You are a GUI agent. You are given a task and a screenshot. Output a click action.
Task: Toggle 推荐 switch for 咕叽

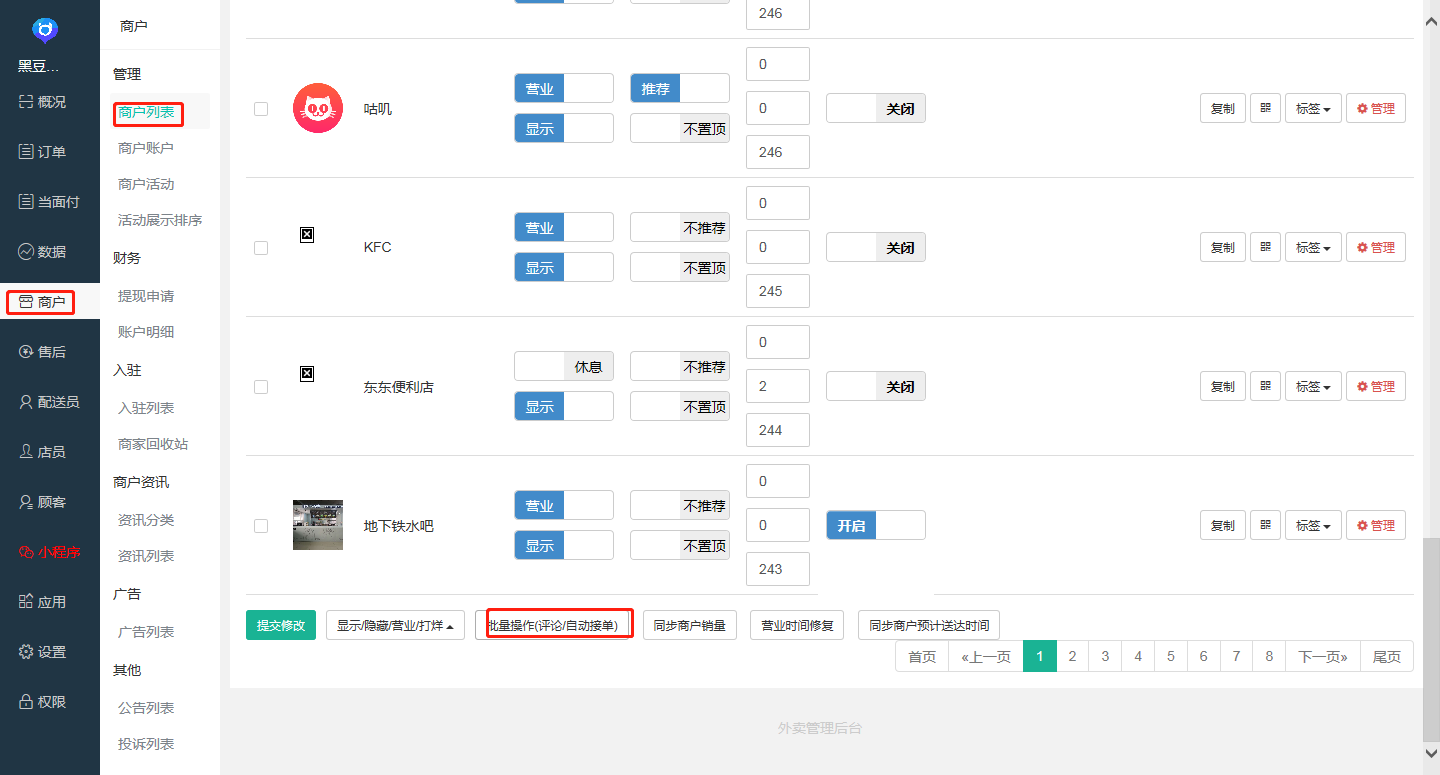(x=680, y=88)
